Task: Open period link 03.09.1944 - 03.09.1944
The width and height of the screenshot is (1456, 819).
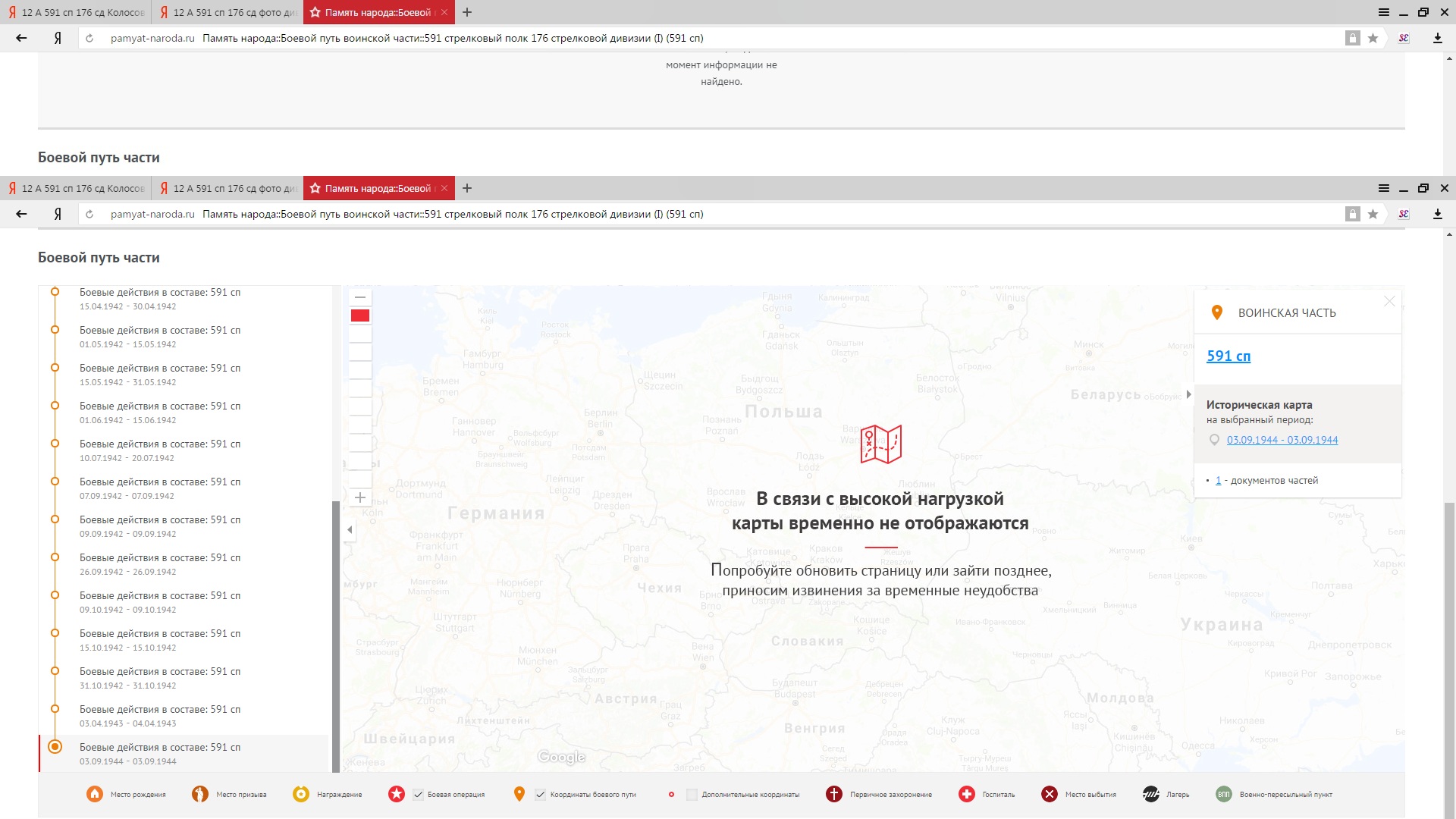Action: coord(1282,440)
